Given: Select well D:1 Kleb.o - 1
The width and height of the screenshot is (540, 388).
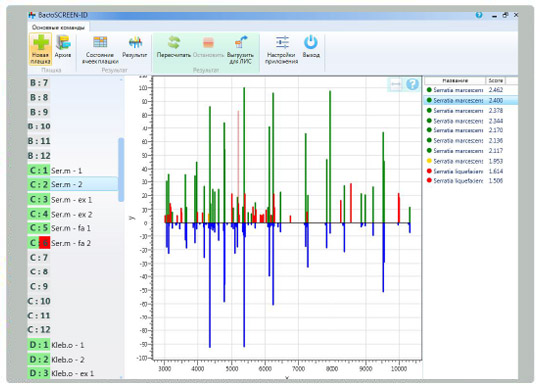Looking at the screenshot, I should 73,345.
